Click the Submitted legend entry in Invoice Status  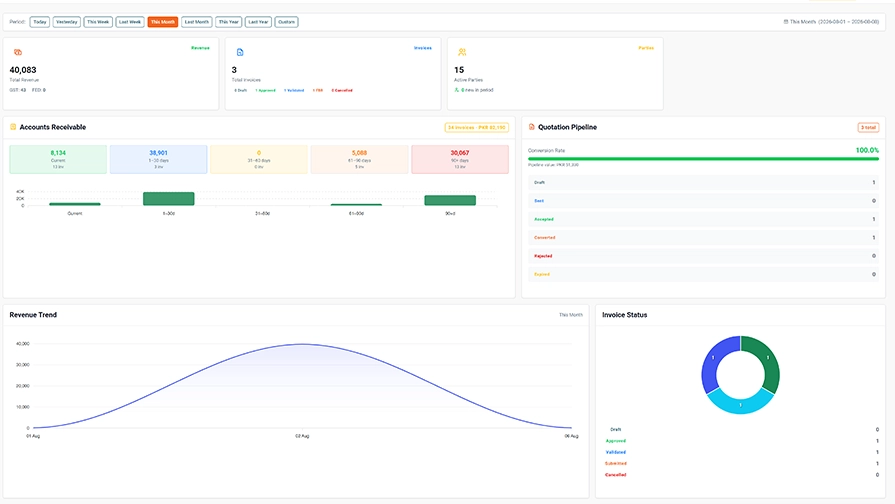616,463
